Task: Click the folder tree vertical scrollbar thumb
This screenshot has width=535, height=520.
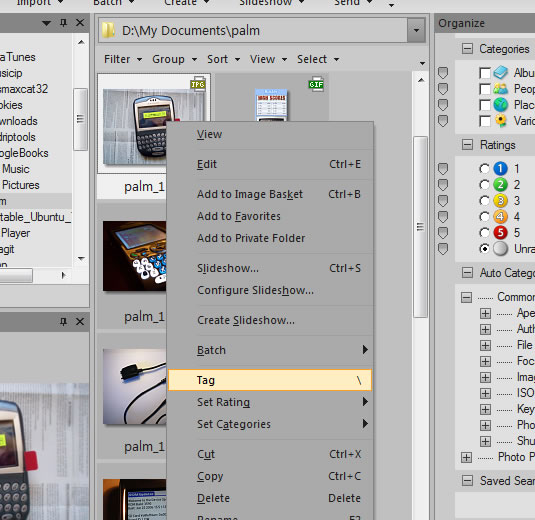Action: click(x=81, y=119)
